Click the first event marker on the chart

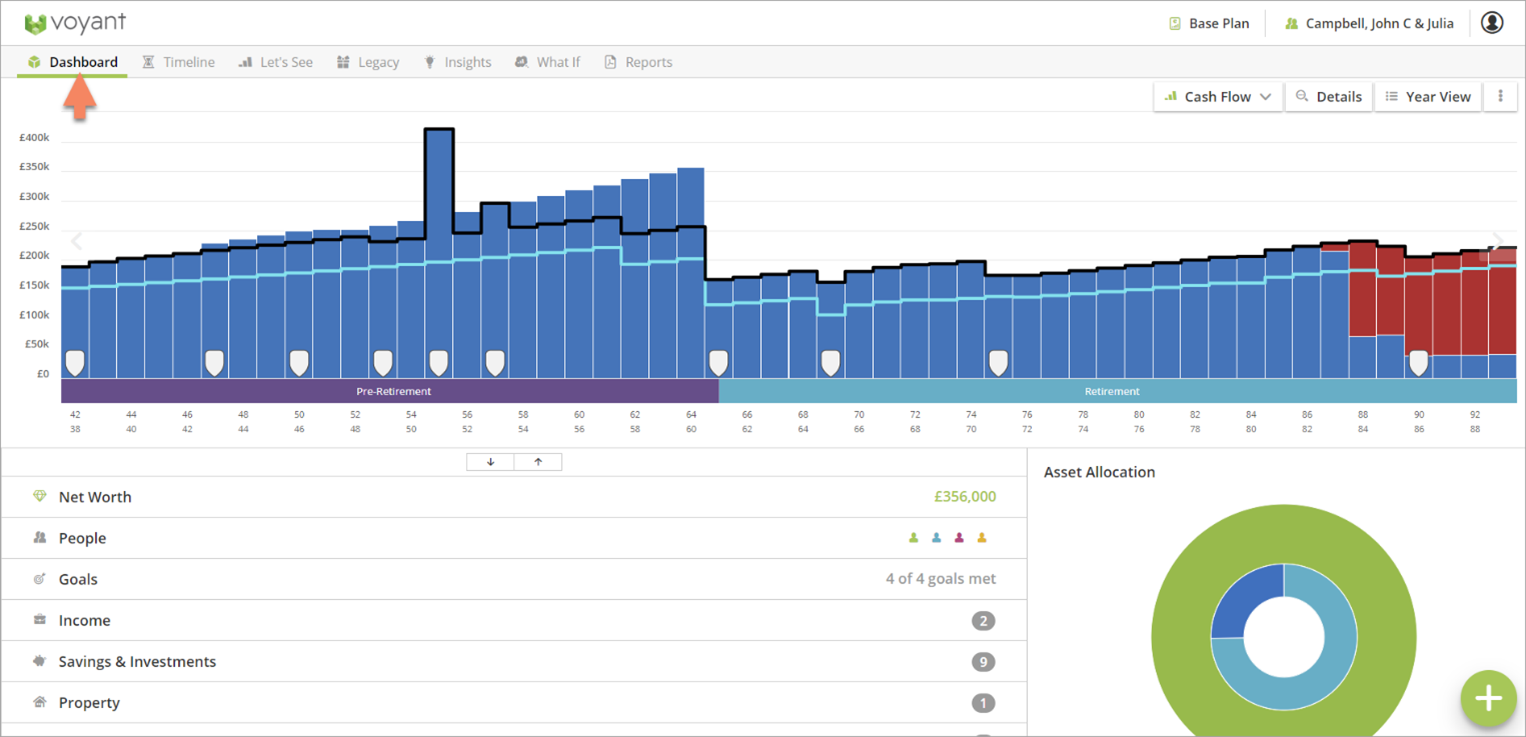[75, 362]
